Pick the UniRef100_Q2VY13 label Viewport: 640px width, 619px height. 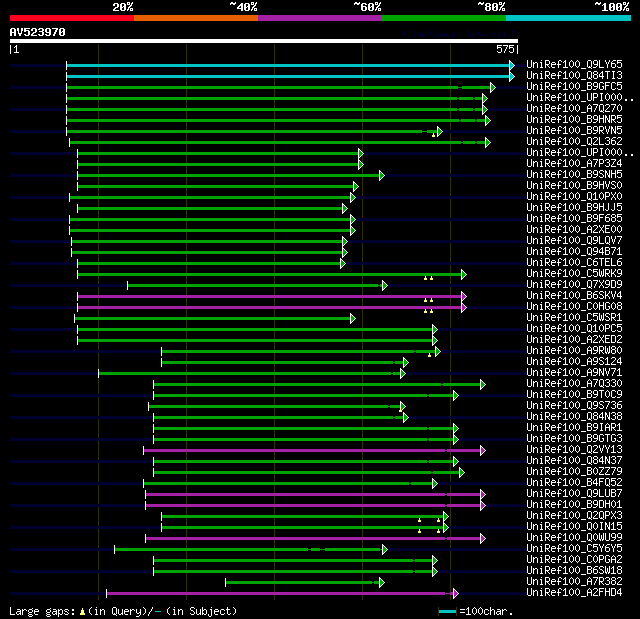(574, 450)
